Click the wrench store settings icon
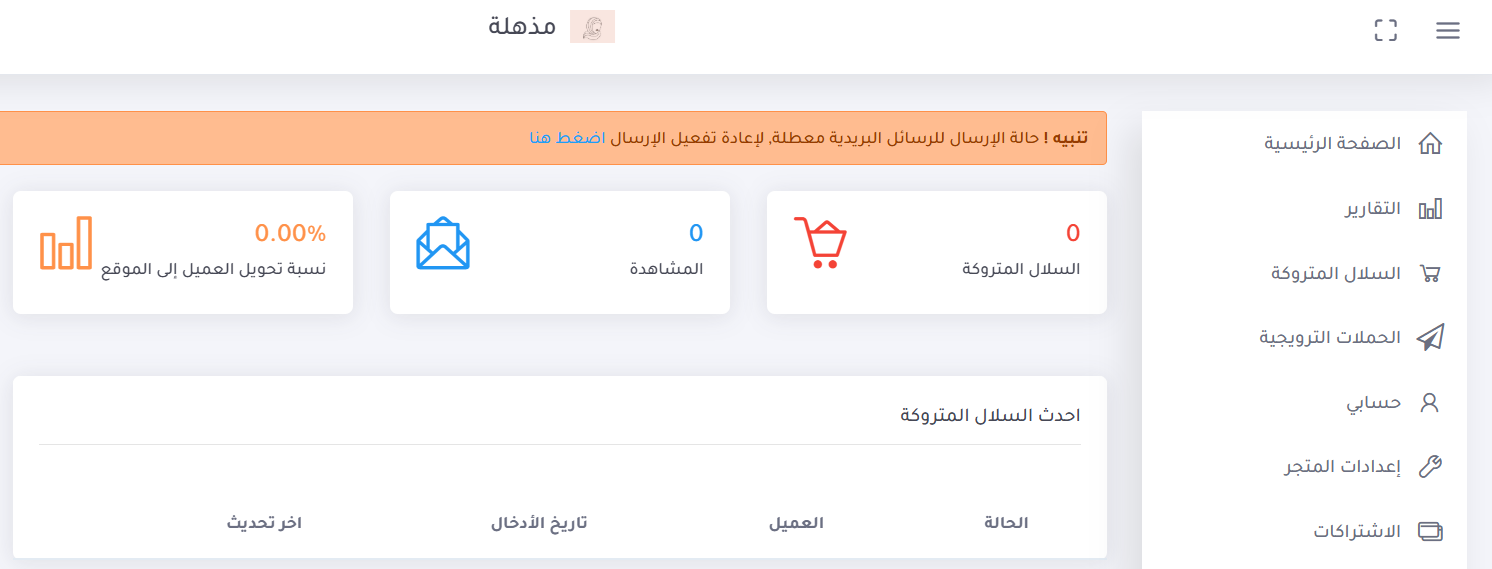This screenshot has width=1492, height=569. point(1430,467)
